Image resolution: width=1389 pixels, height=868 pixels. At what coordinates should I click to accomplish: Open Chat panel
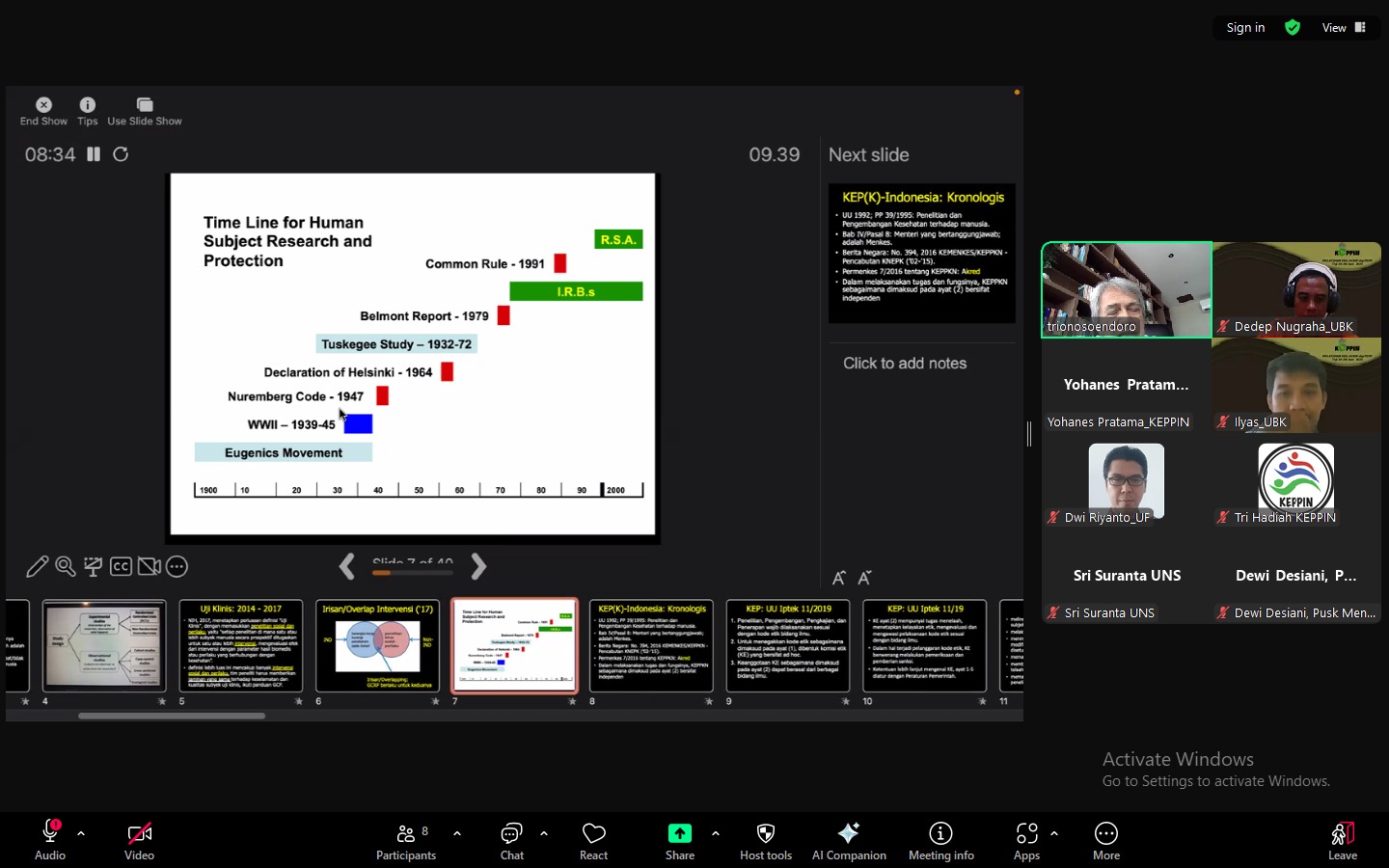pyautogui.click(x=511, y=840)
